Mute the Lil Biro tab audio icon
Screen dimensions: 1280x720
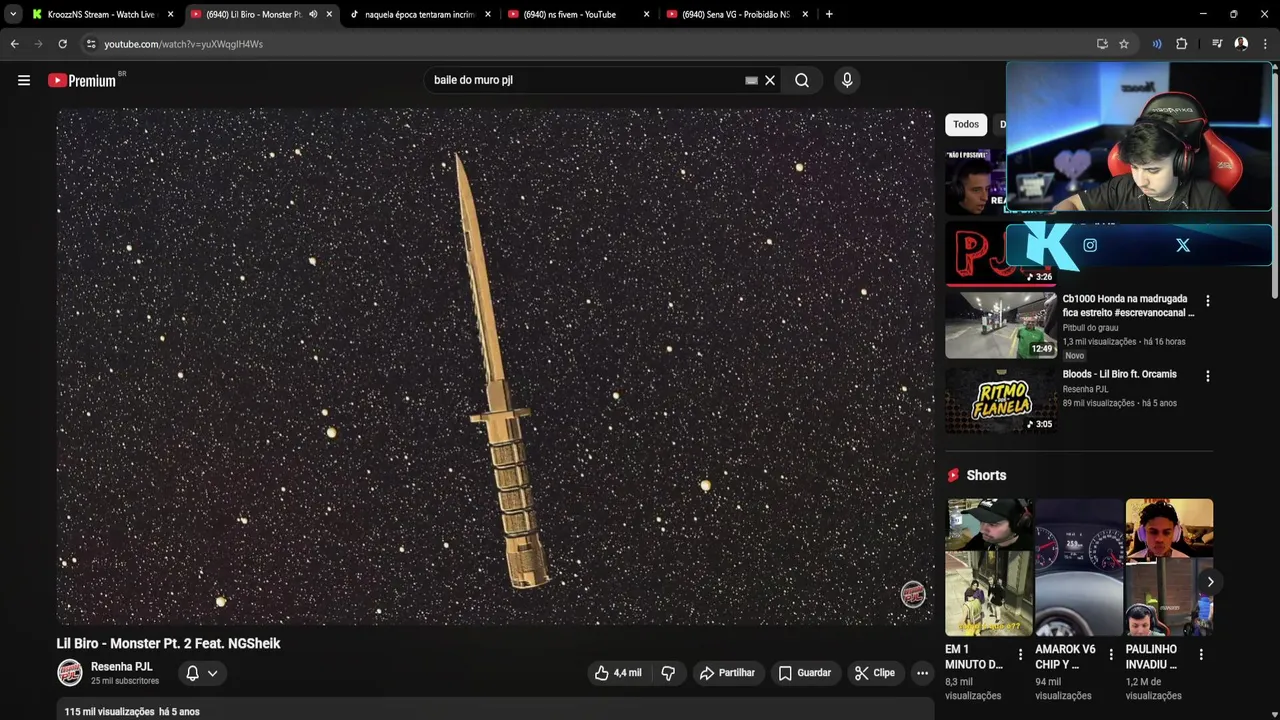click(313, 14)
